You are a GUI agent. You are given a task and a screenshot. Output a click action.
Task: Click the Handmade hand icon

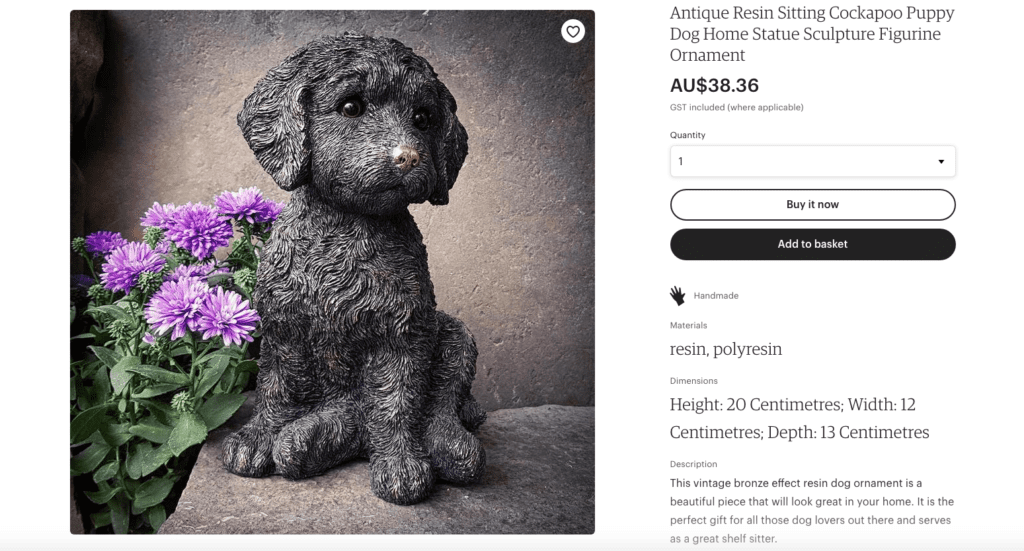click(677, 296)
